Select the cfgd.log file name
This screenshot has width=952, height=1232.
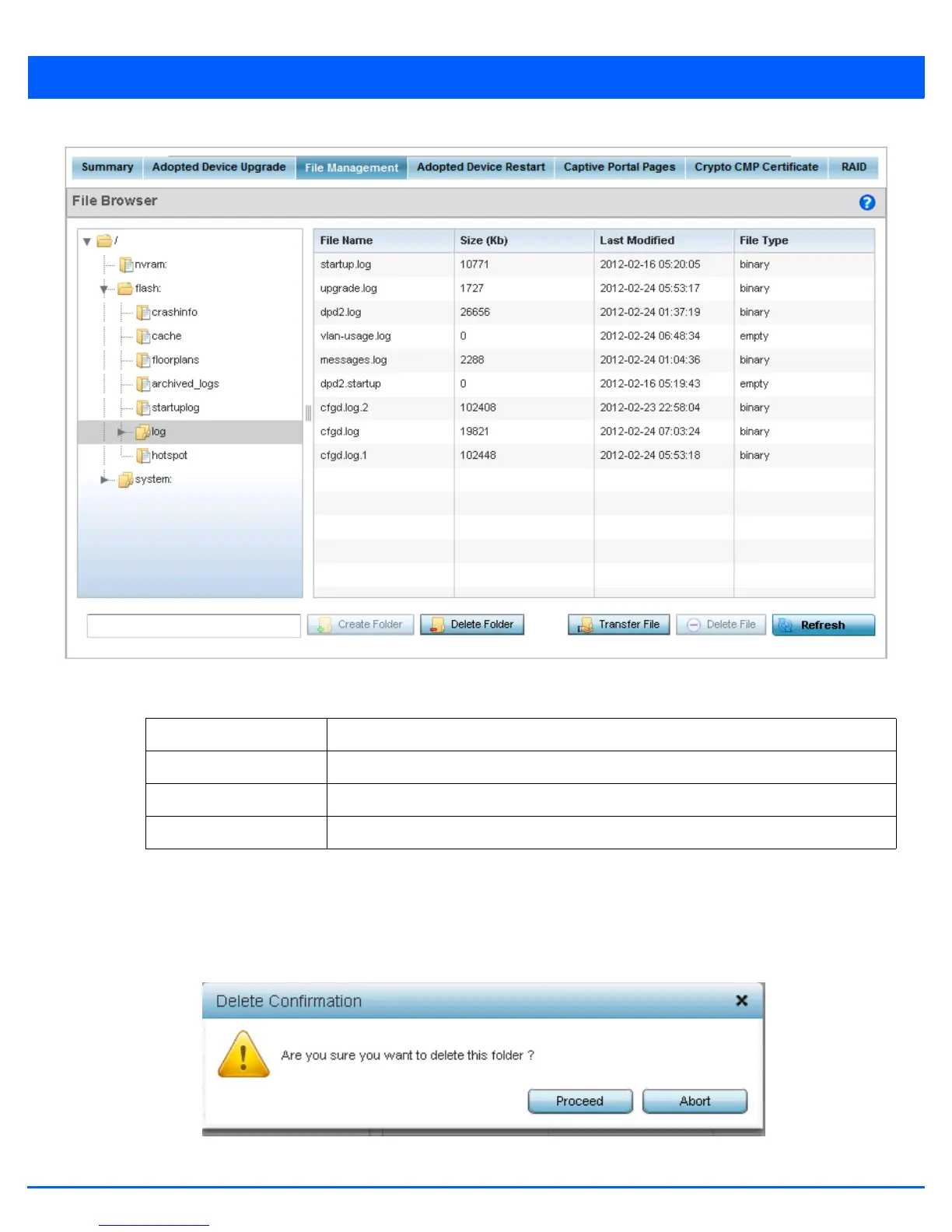click(x=340, y=432)
